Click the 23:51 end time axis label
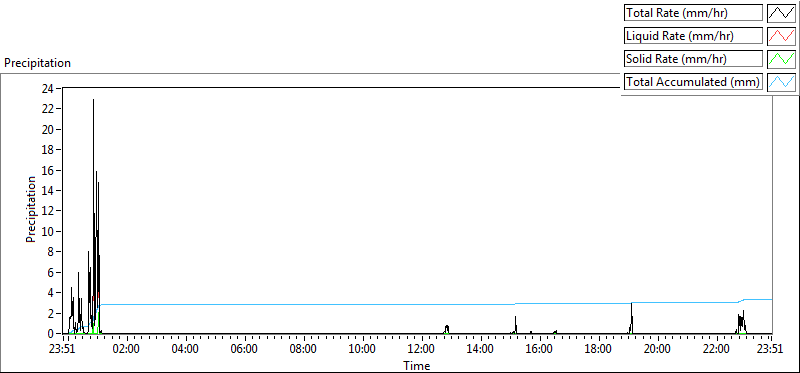Viewport: 800px width, 373px height. 769,349
